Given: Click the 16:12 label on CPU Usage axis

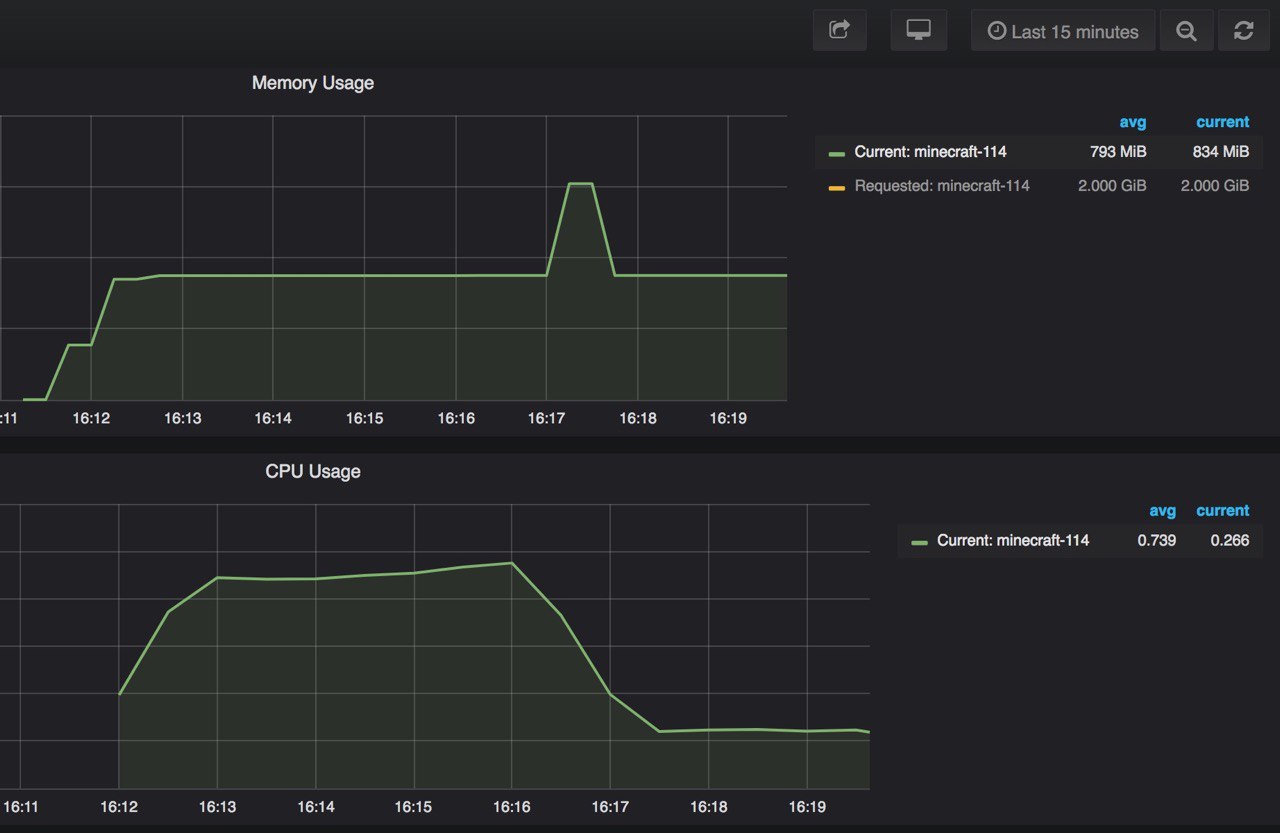Looking at the screenshot, I should [119, 806].
